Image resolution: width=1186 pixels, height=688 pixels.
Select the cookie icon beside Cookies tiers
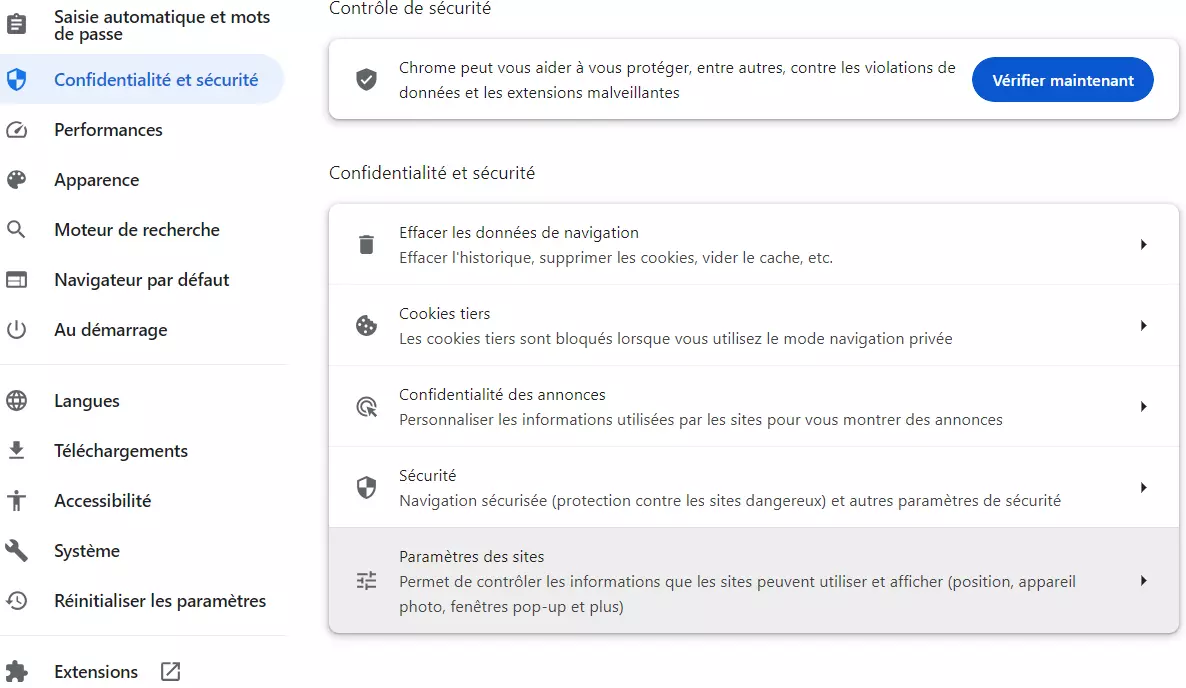[368, 325]
